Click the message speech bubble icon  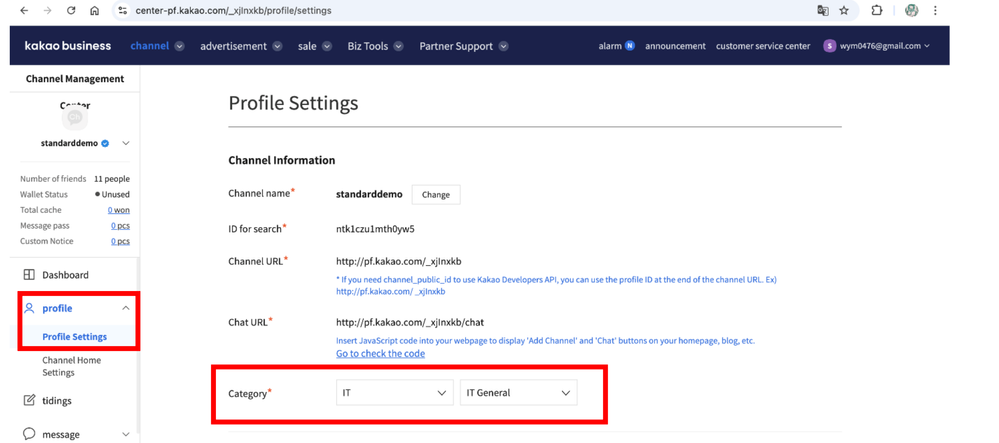pos(29,434)
